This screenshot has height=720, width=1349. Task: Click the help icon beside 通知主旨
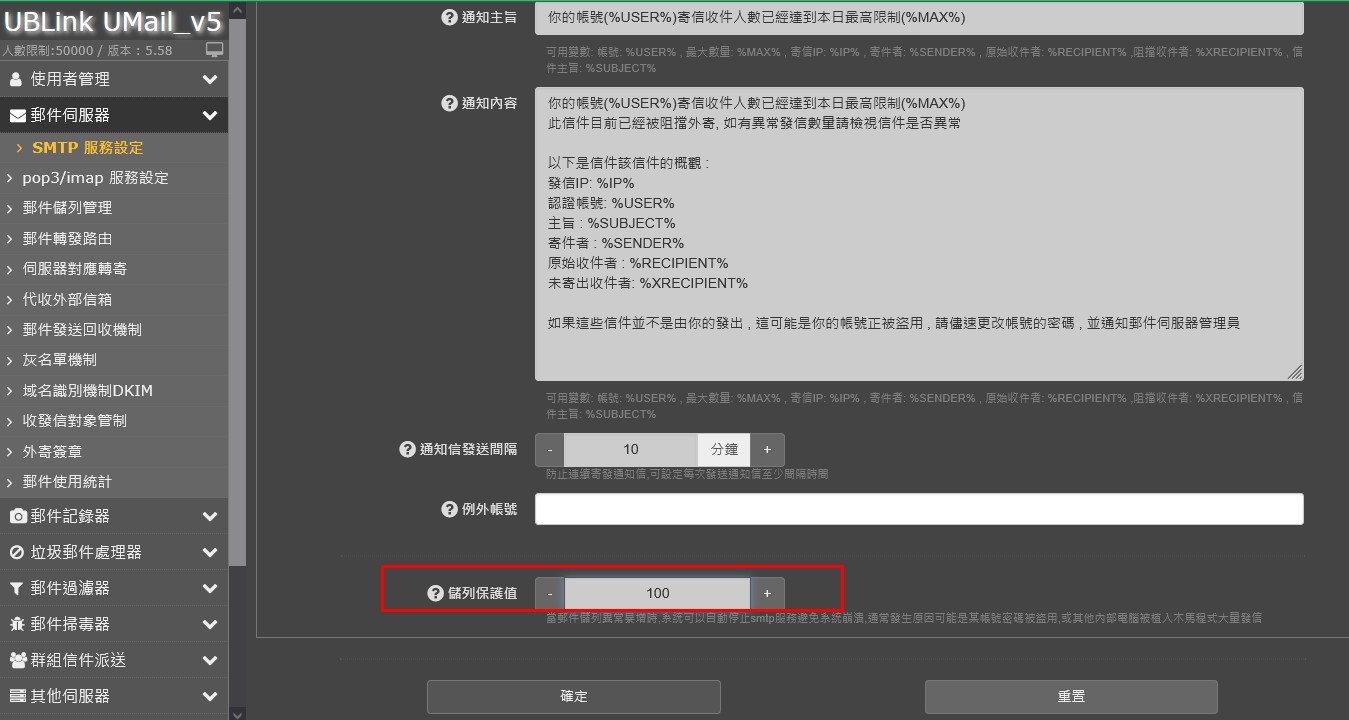click(449, 18)
